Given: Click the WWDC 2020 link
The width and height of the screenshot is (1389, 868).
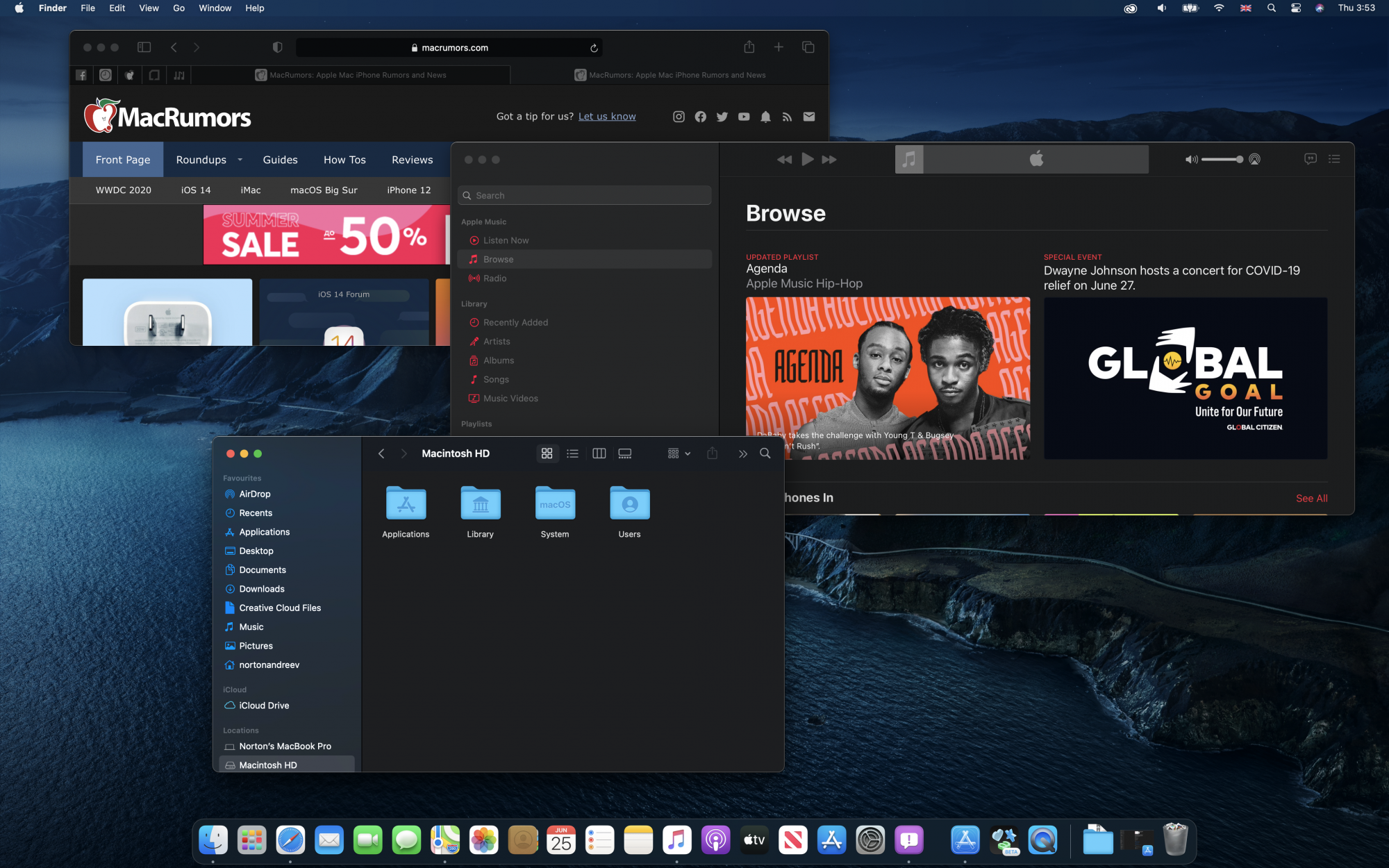Looking at the screenshot, I should pyautogui.click(x=123, y=190).
